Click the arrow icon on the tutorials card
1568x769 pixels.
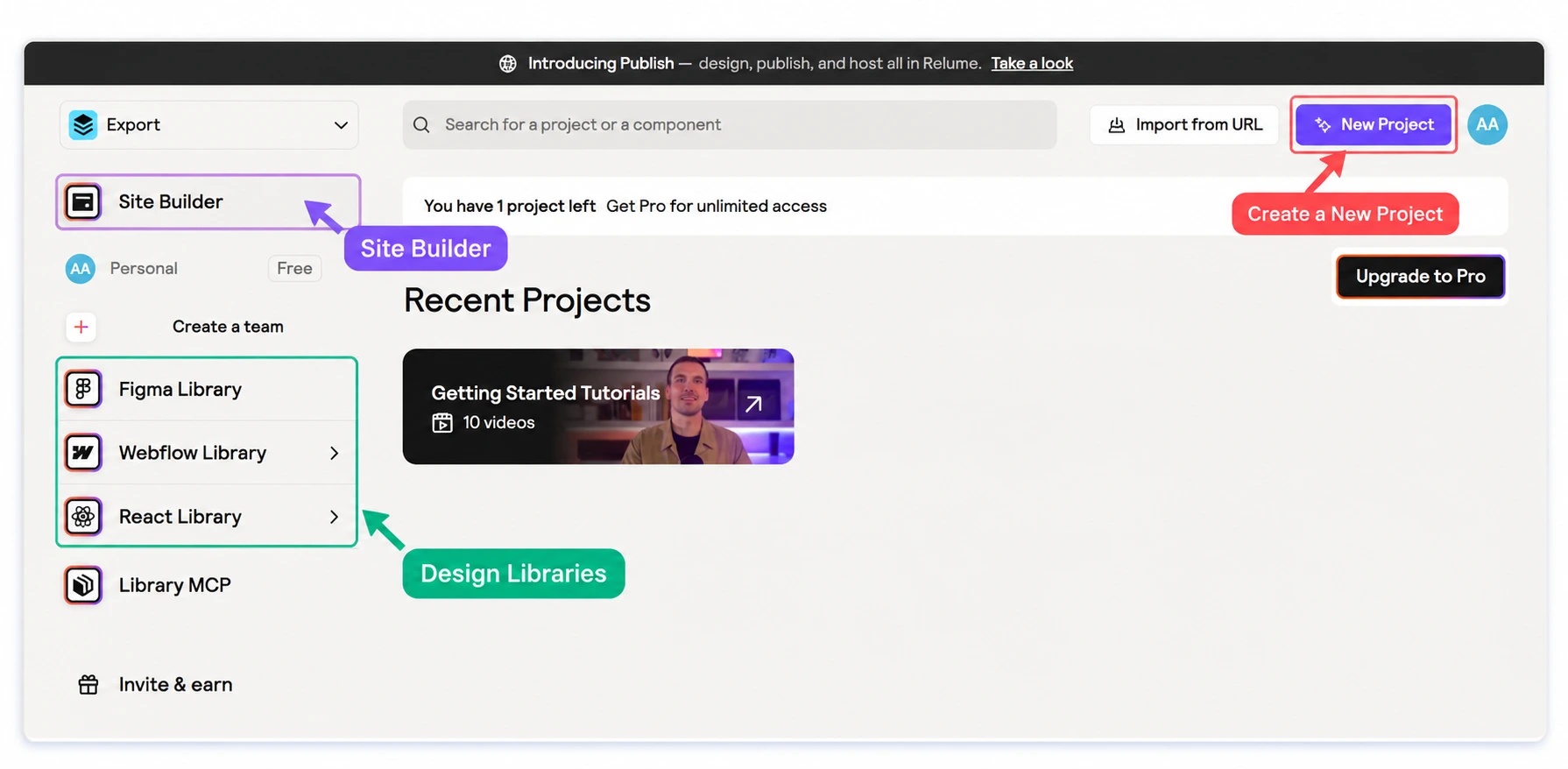click(x=753, y=404)
